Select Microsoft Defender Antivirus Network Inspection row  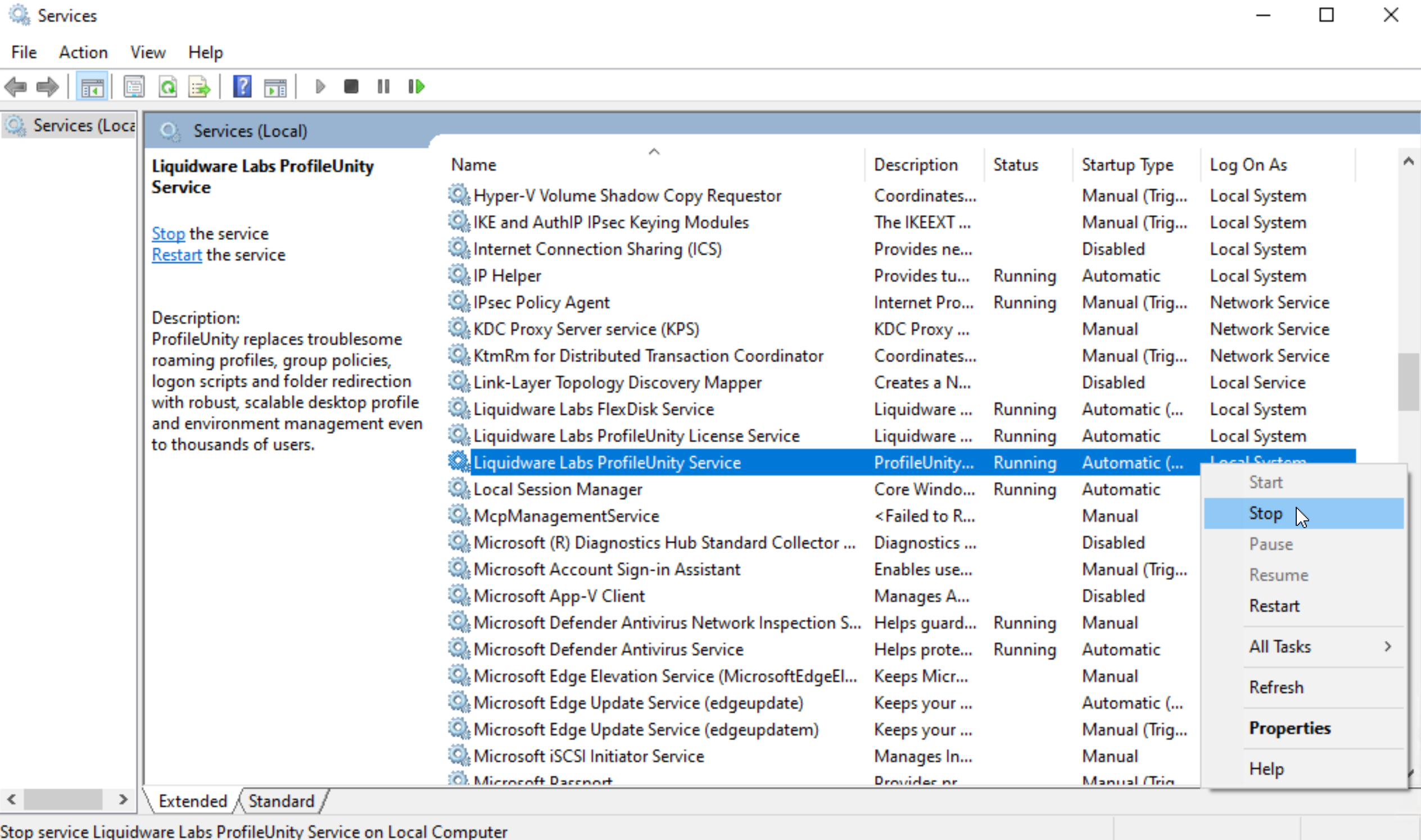click(x=823, y=623)
